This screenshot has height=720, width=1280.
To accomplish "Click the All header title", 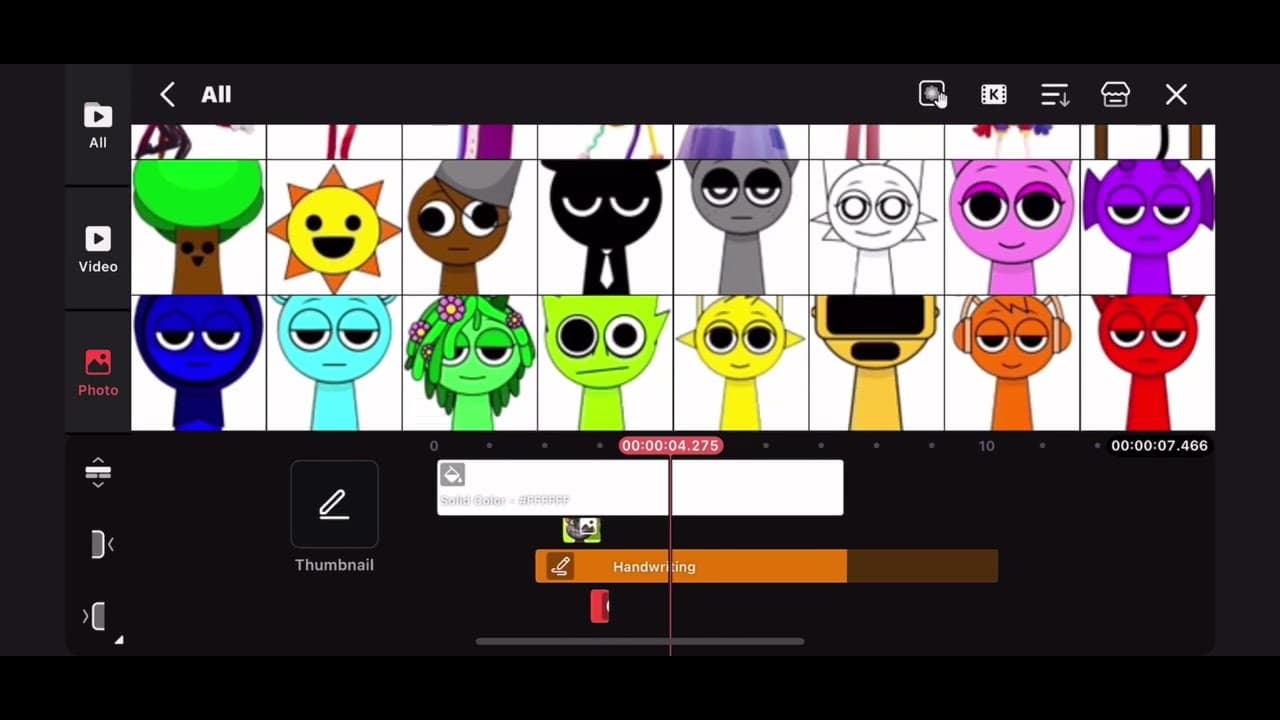I will (216, 94).
